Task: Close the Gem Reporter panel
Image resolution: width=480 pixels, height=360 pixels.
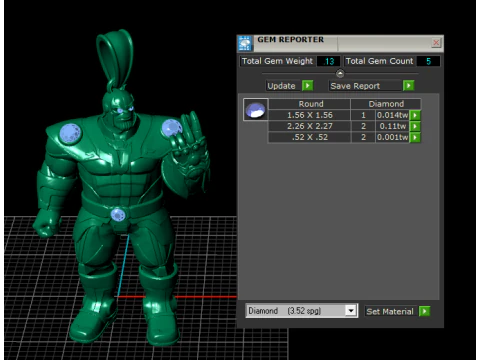Action: pos(436,43)
